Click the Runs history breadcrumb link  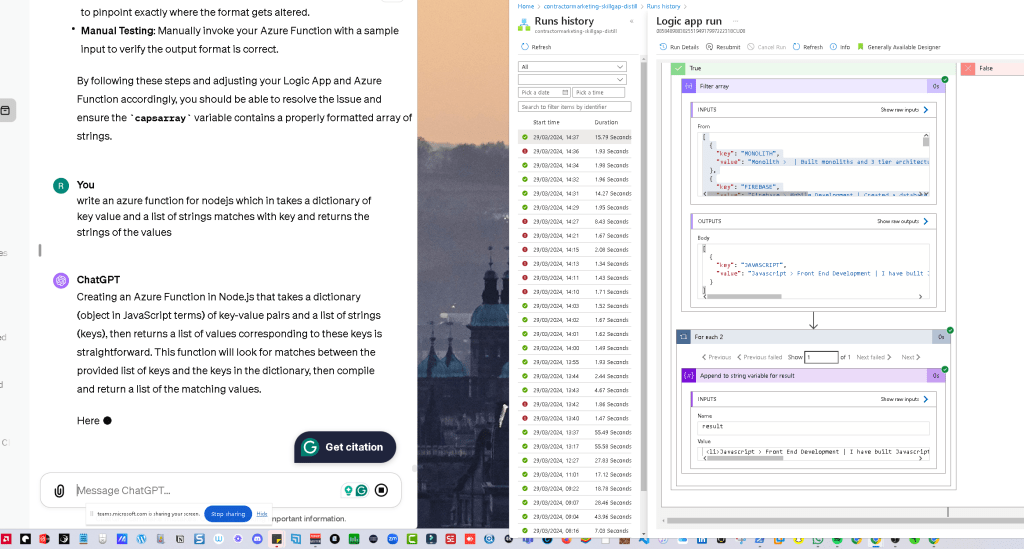pos(664,7)
